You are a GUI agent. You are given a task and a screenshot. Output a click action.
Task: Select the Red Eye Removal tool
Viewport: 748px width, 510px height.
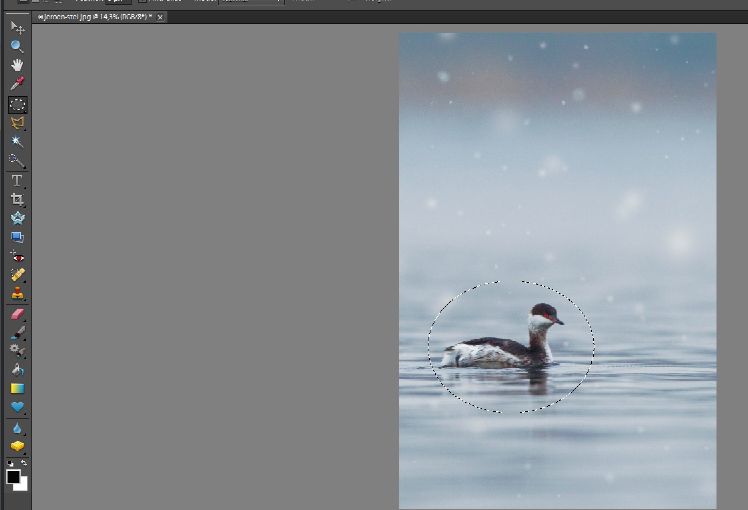pos(17,257)
